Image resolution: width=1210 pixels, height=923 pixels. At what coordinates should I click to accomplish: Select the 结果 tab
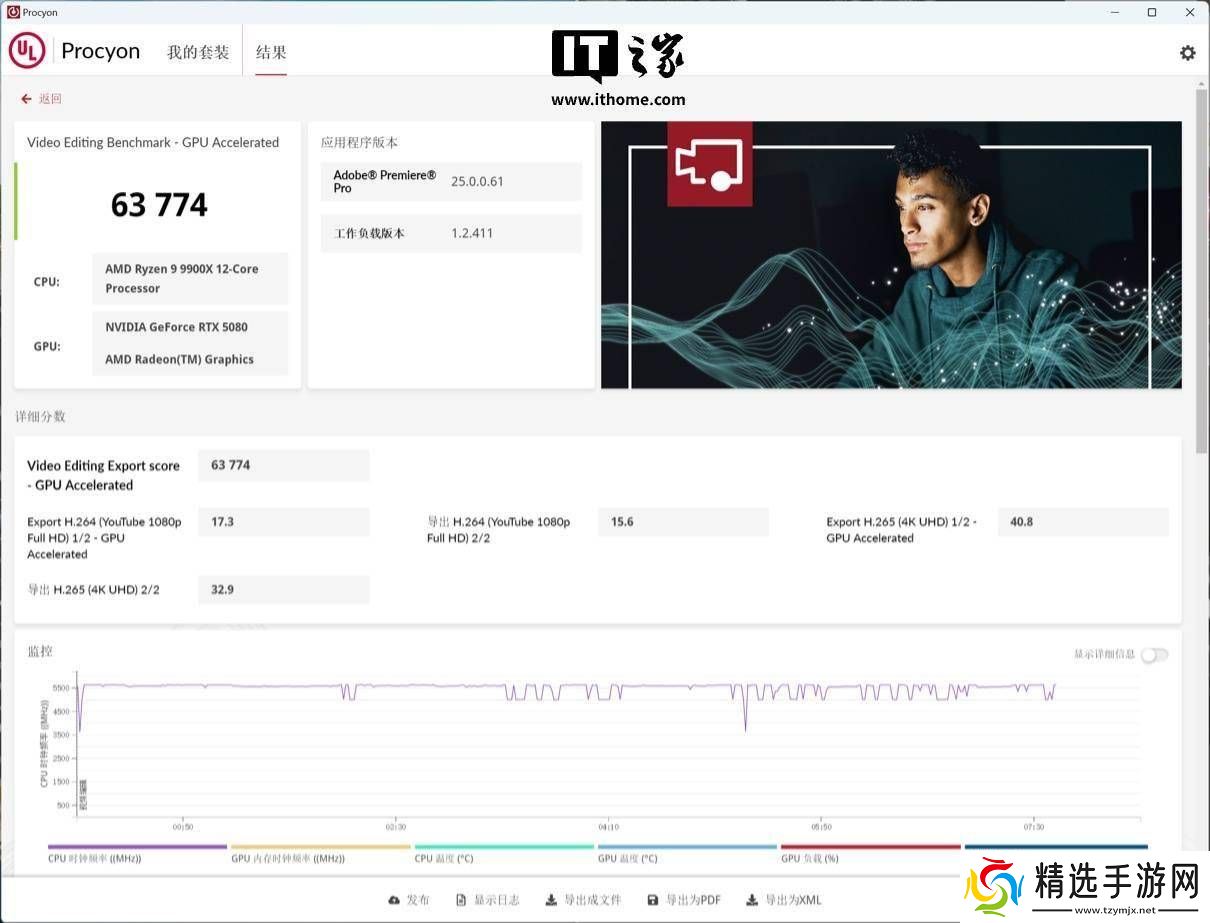271,52
